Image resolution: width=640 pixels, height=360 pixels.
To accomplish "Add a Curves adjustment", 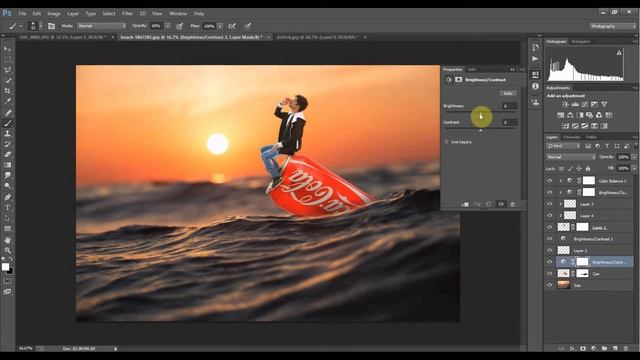I will coord(585,104).
